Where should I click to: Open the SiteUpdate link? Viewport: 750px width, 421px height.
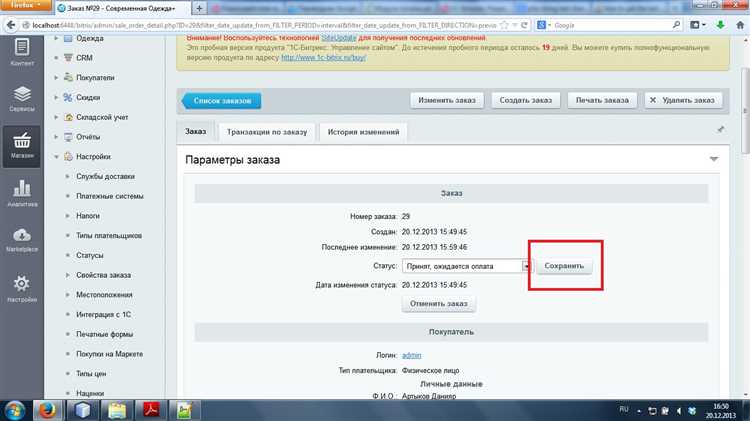[339, 38]
